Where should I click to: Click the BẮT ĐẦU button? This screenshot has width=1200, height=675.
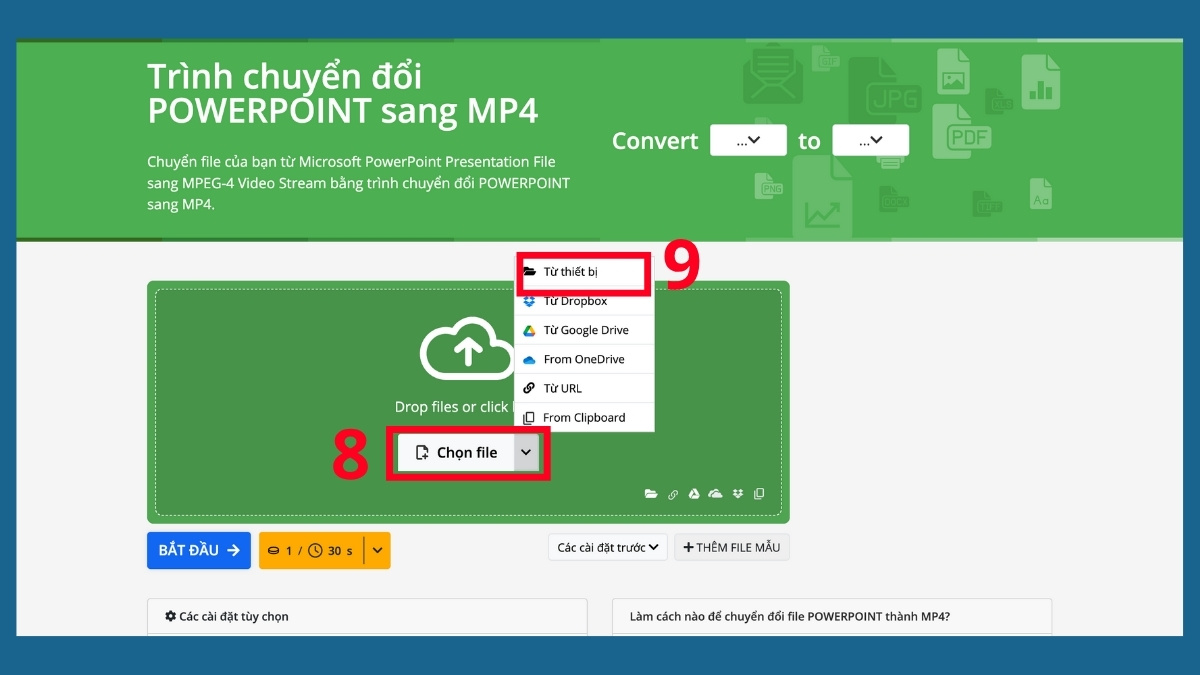[x=198, y=550]
